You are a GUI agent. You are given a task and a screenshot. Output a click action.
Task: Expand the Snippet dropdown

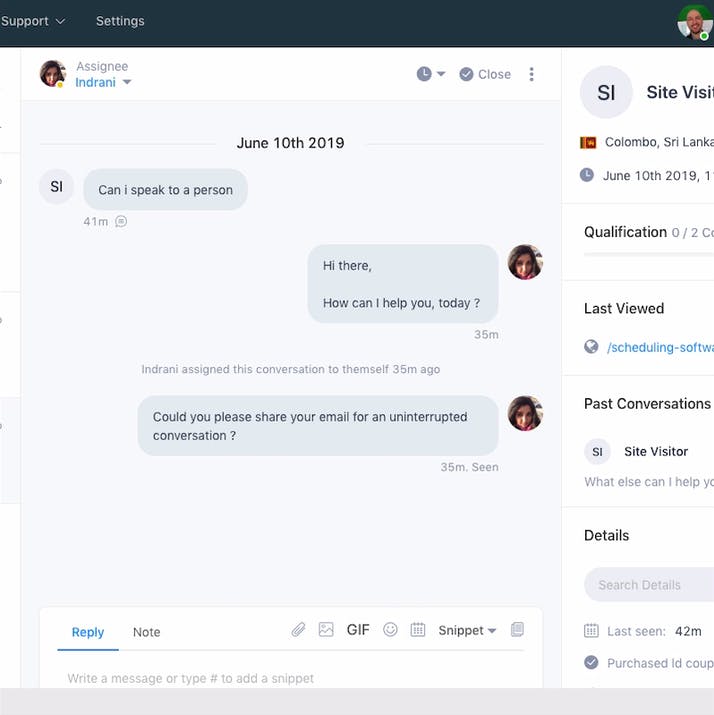[467, 631]
